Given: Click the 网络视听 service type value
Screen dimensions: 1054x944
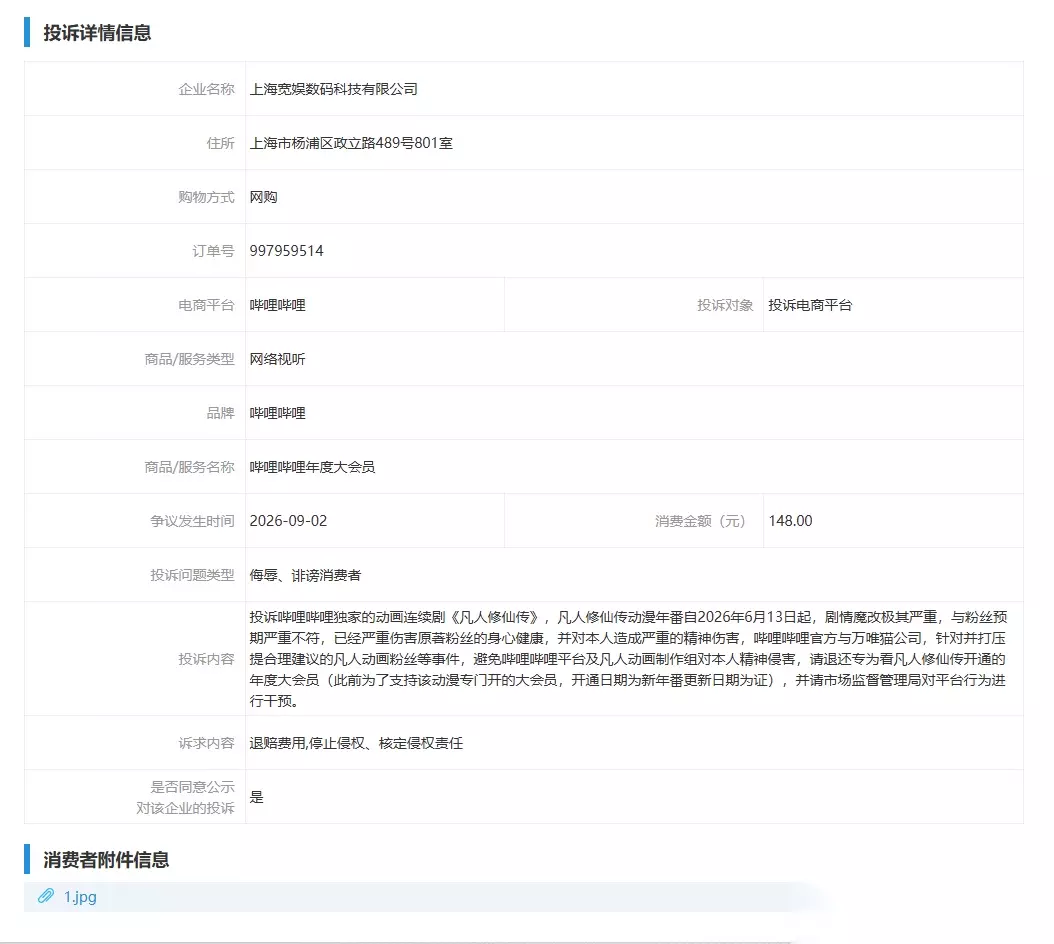Looking at the screenshot, I should pos(278,359).
